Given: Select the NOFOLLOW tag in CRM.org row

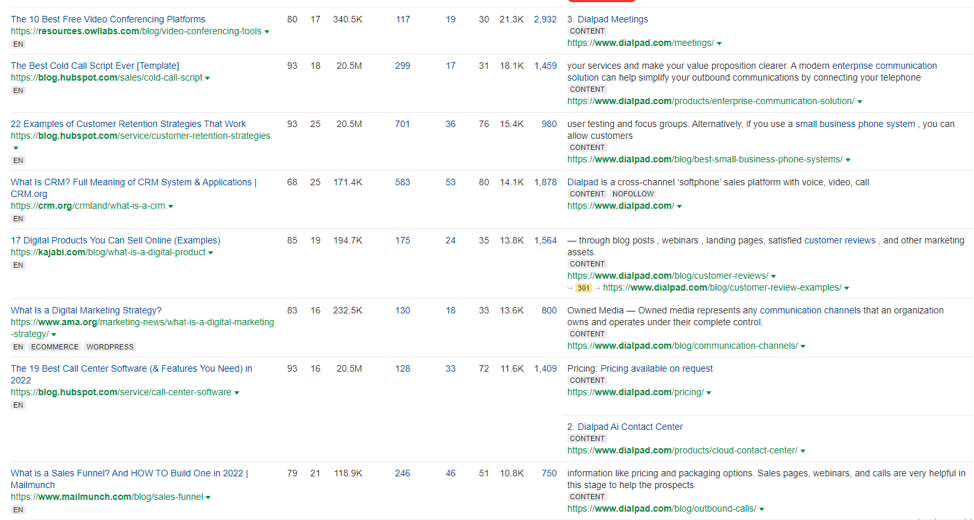Looking at the screenshot, I should coord(633,194).
